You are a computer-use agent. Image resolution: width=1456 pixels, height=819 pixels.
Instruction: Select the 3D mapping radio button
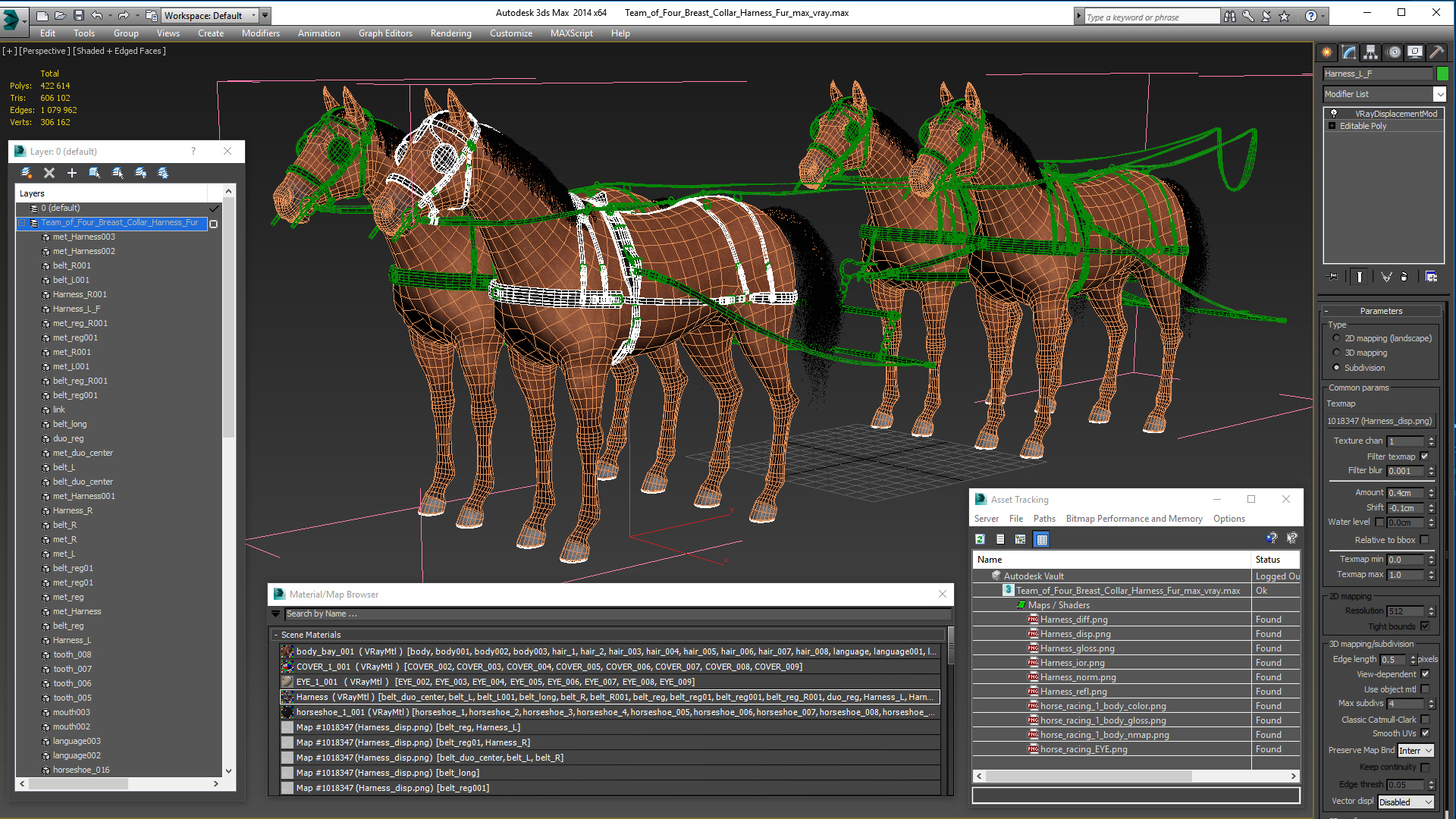(1336, 353)
